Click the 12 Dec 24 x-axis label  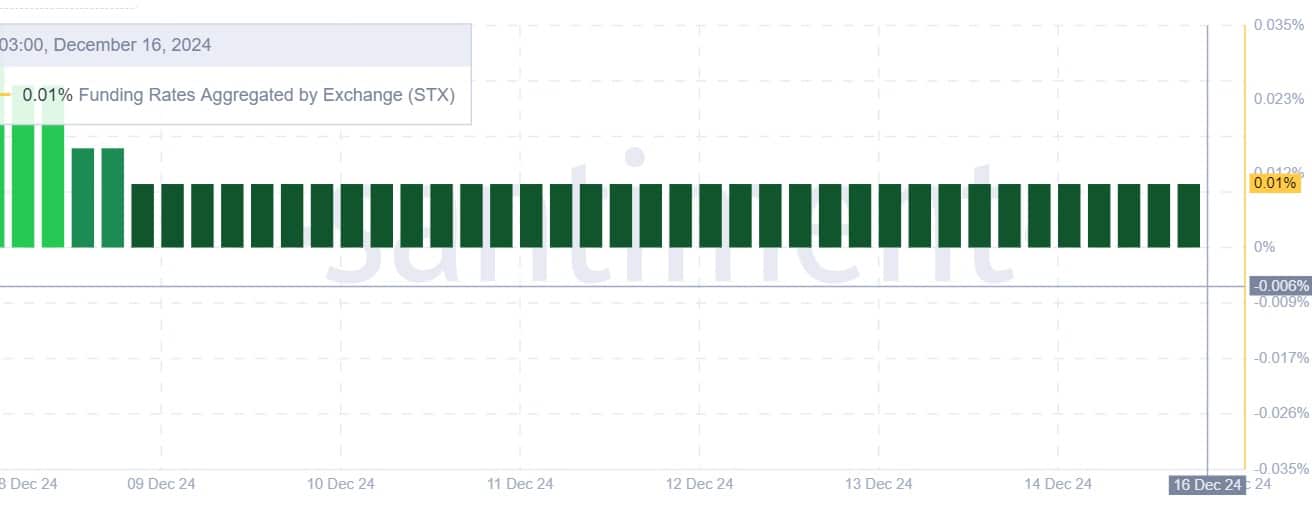pyautogui.click(x=699, y=484)
